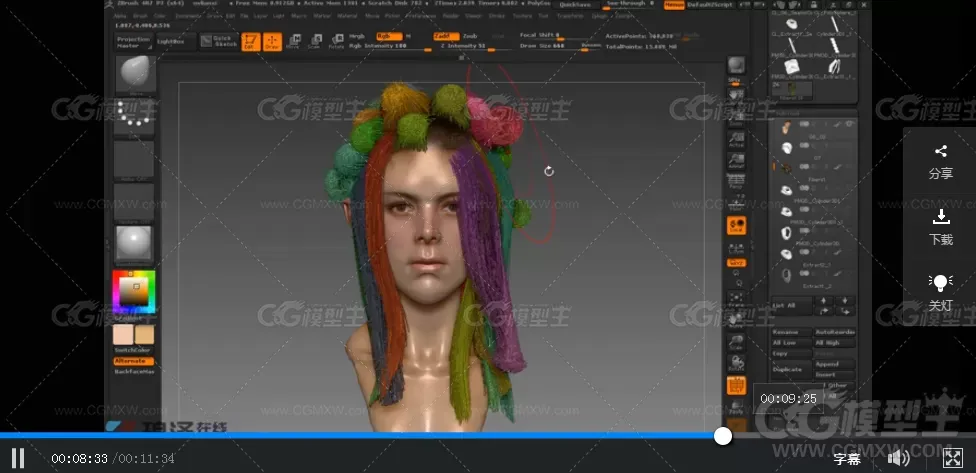This screenshot has width=976, height=473.
Task: Adjust the Rgb Intensity slider
Action: [390, 47]
